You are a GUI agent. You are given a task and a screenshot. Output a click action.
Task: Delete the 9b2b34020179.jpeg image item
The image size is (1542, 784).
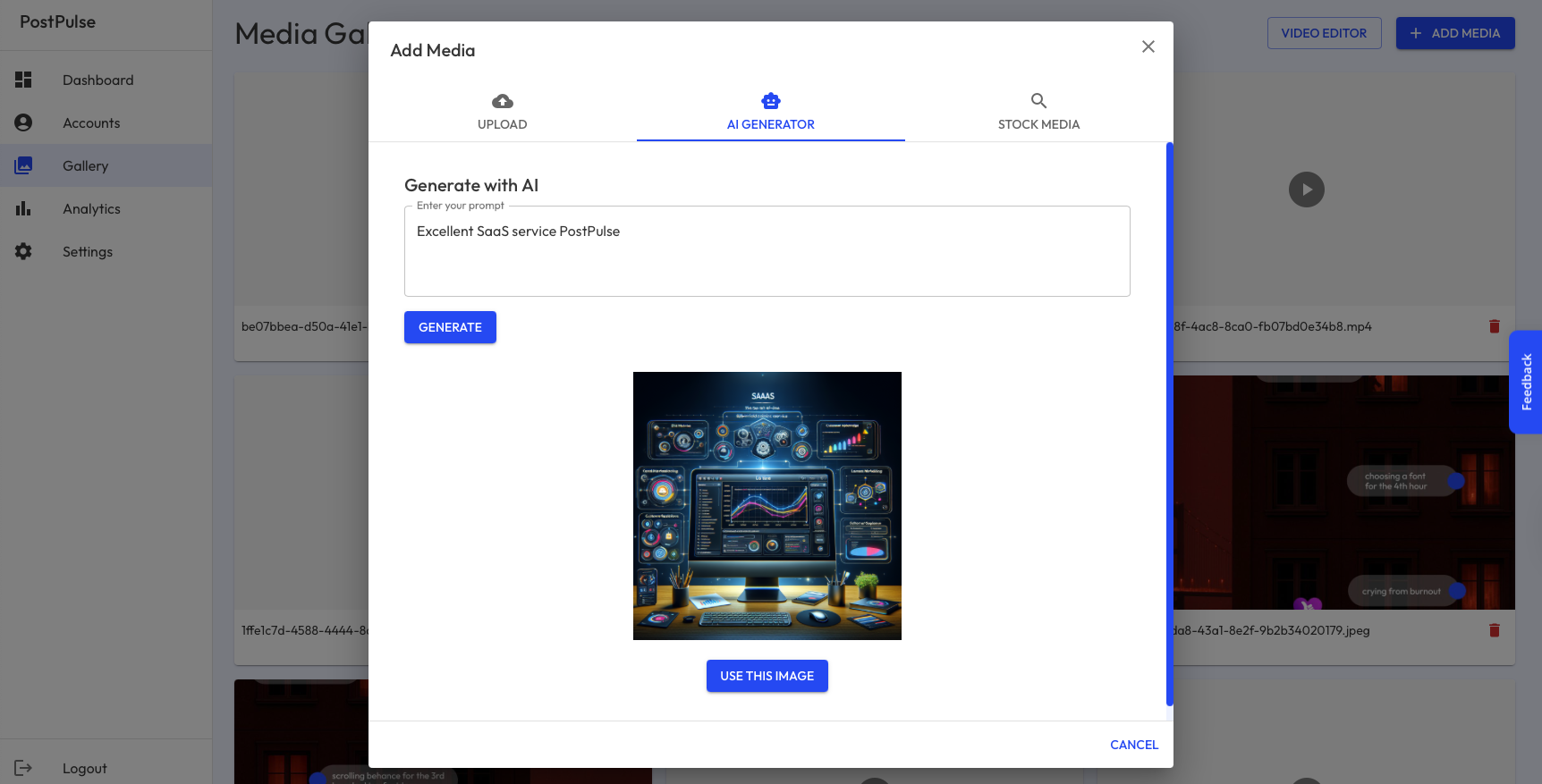coord(1494,630)
